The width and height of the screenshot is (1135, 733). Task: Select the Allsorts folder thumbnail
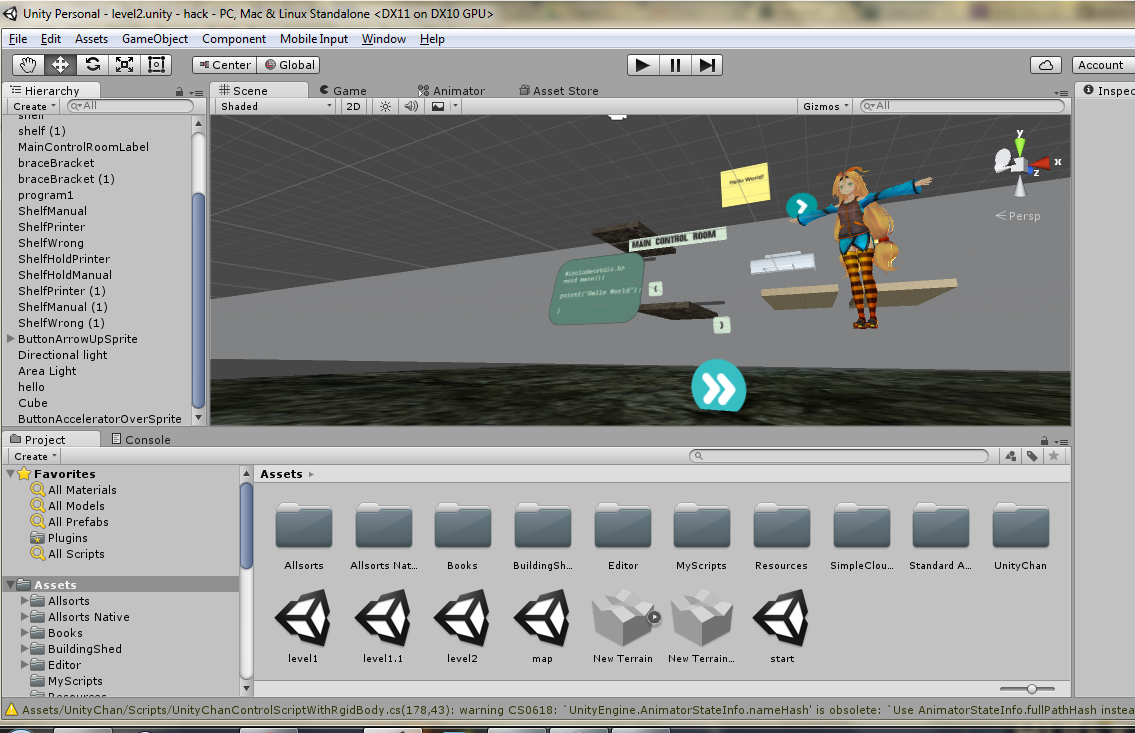pyautogui.click(x=304, y=526)
